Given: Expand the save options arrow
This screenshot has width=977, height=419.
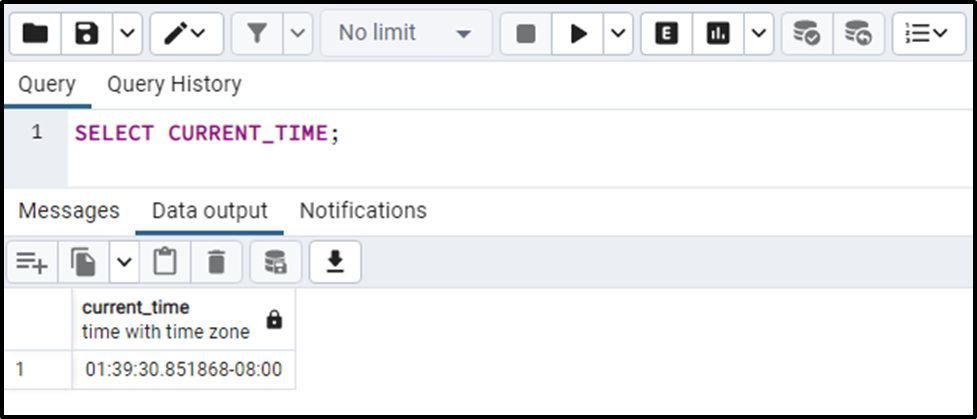Looking at the screenshot, I should click(127, 34).
